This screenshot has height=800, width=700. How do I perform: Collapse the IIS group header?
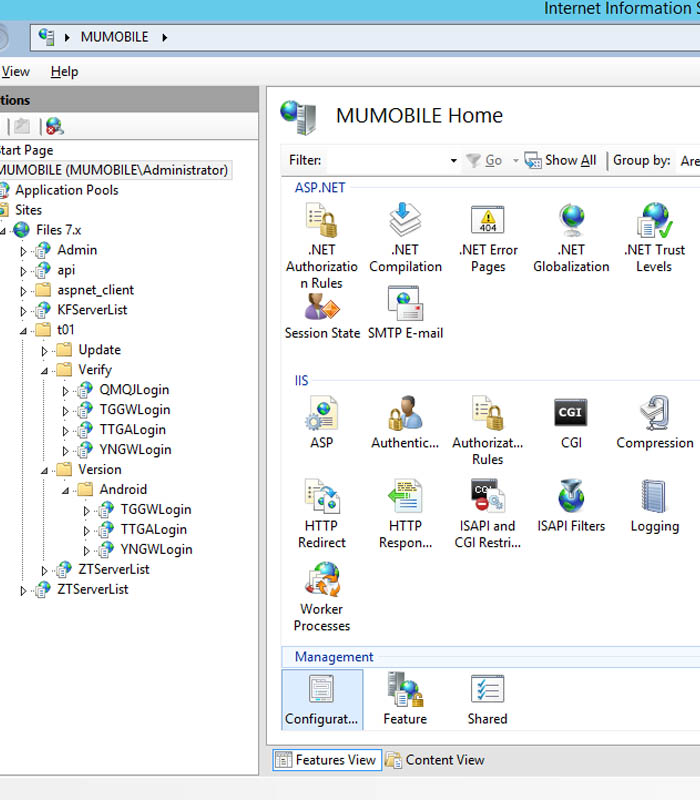click(x=302, y=380)
